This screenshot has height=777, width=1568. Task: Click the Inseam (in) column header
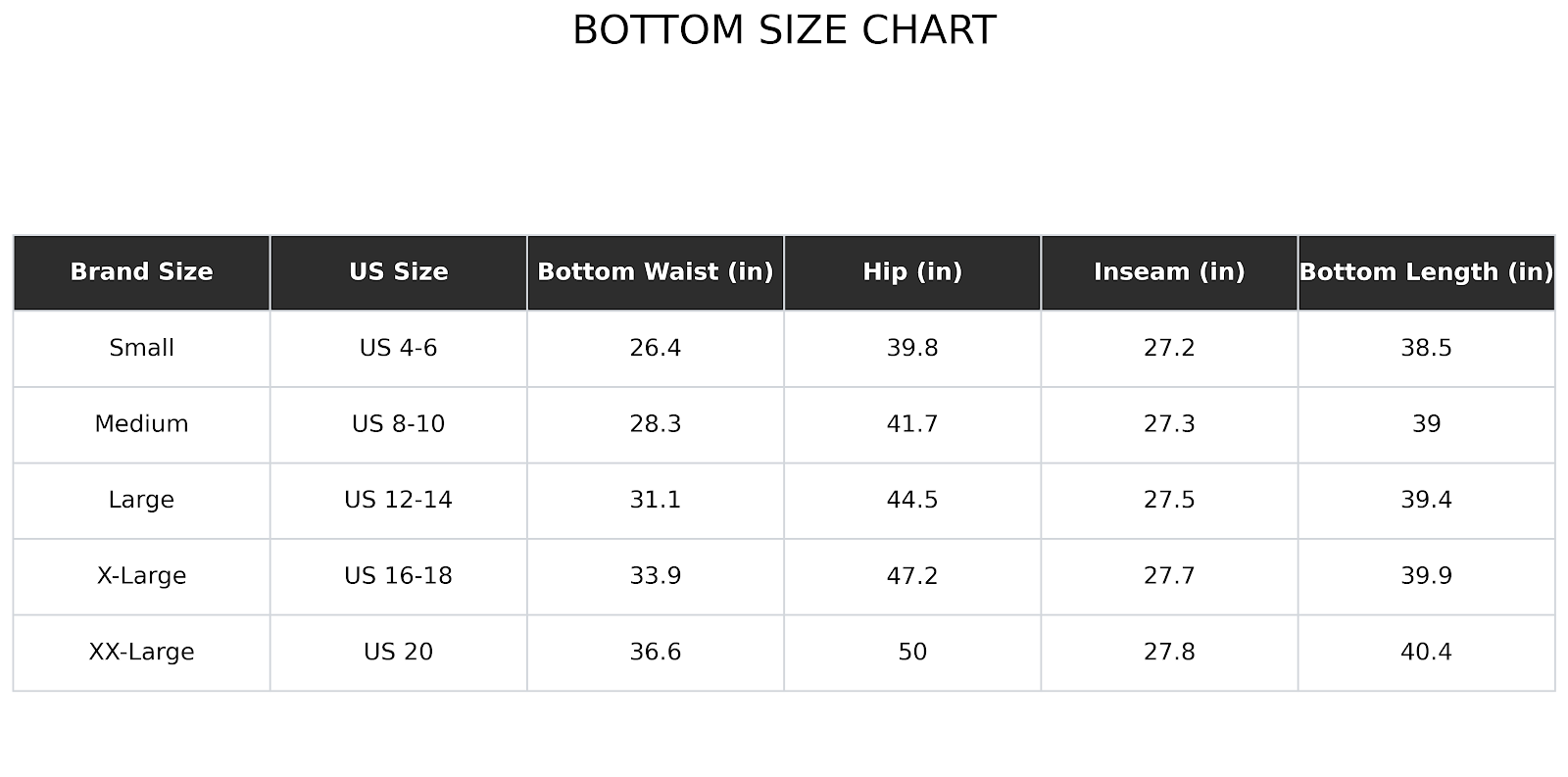coord(1168,272)
